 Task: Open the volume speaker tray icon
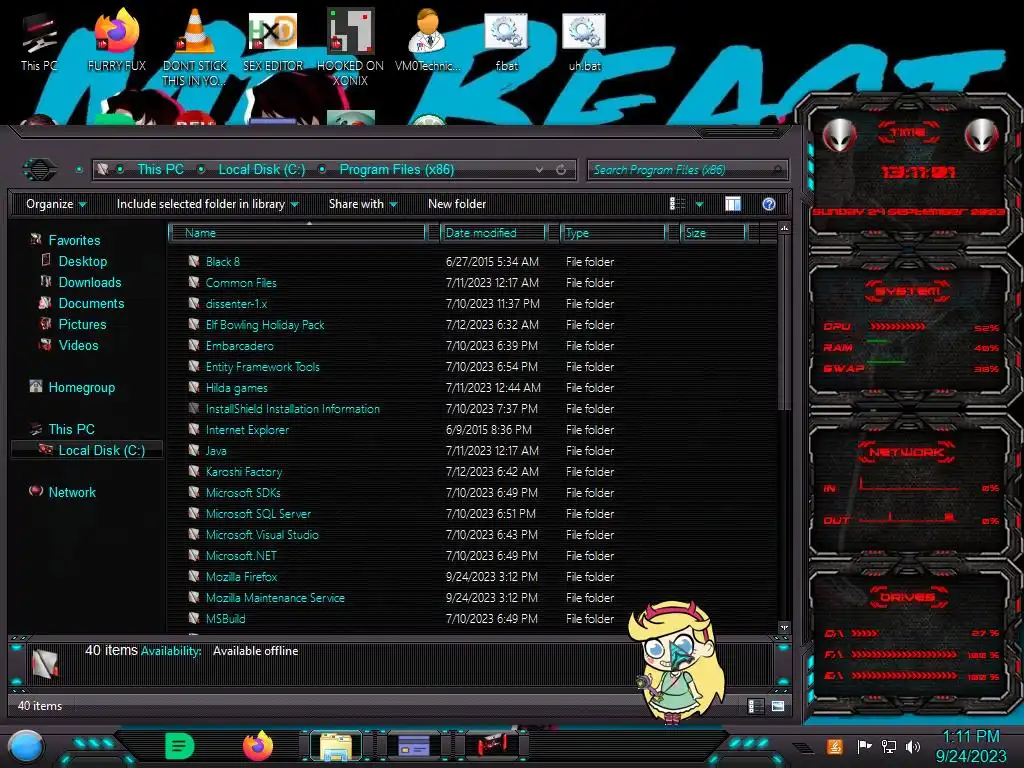coord(913,746)
